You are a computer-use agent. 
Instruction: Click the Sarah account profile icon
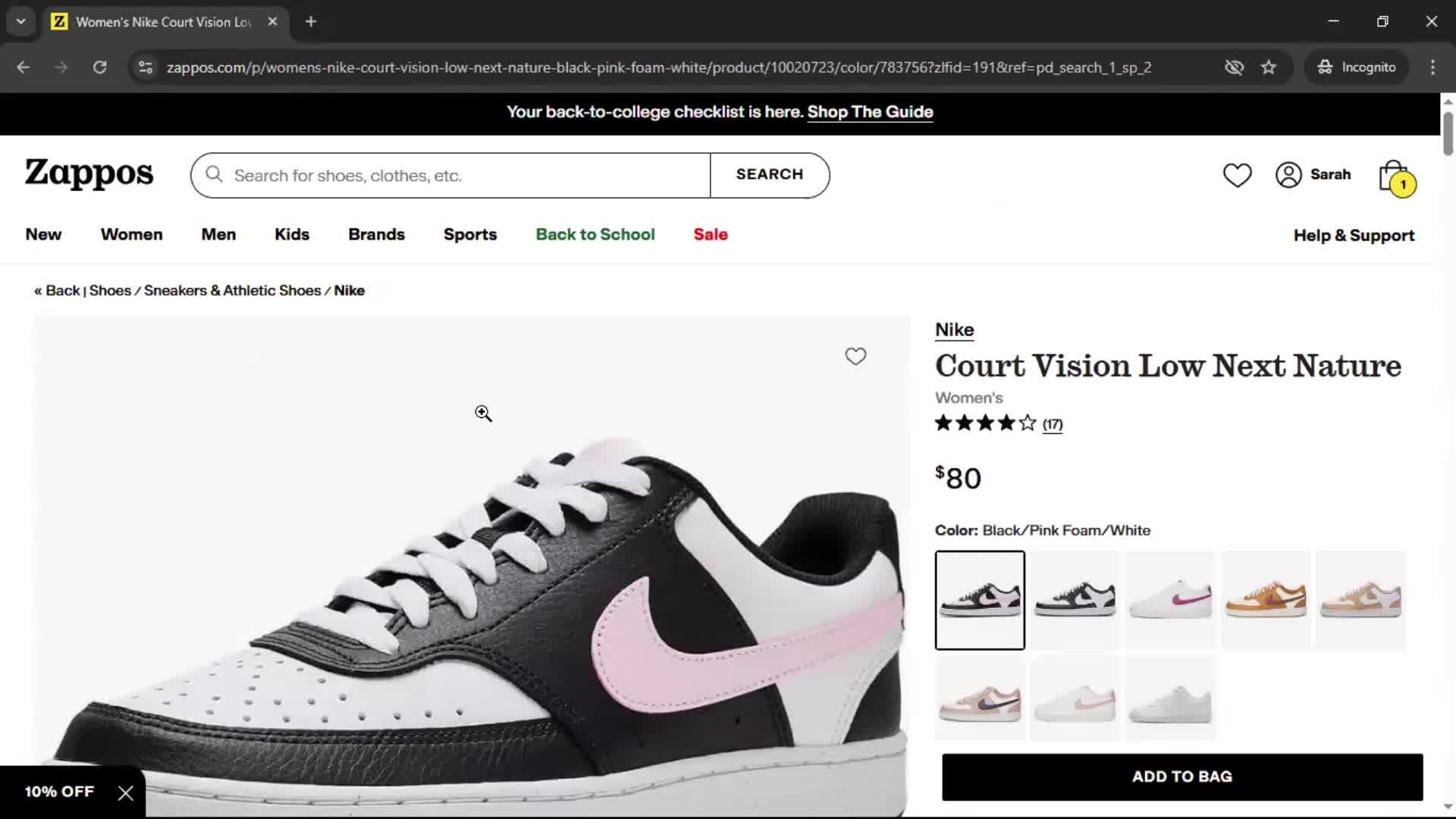pyautogui.click(x=1288, y=175)
